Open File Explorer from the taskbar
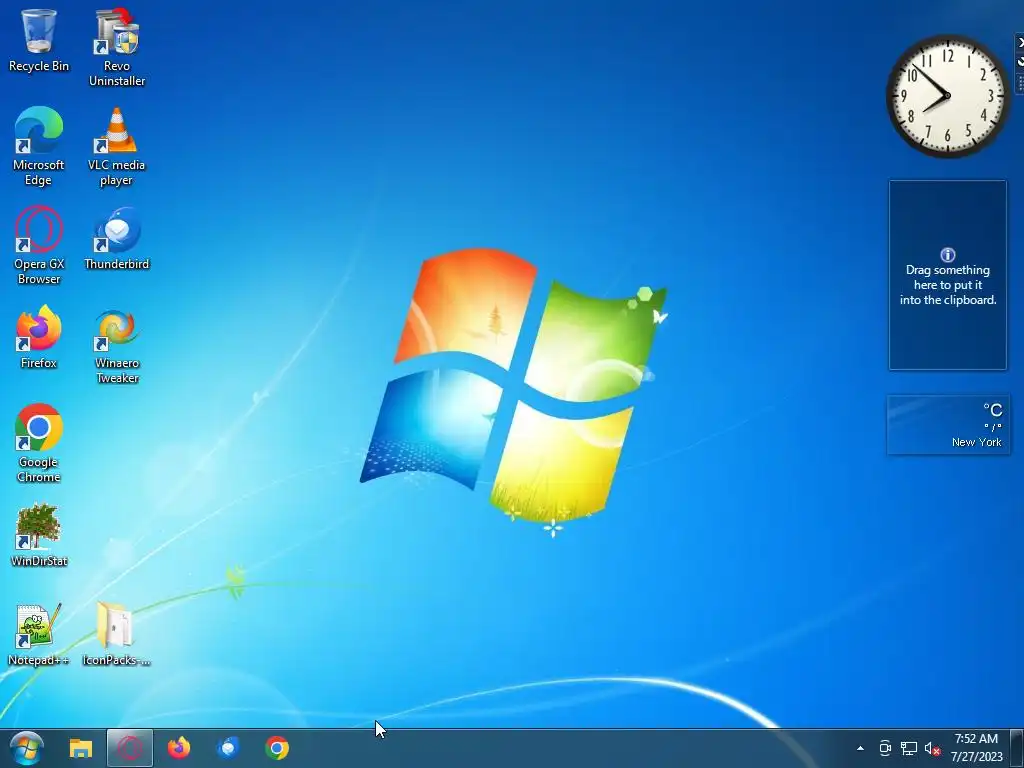Viewport: 1024px width, 768px height. pyautogui.click(x=81, y=748)
